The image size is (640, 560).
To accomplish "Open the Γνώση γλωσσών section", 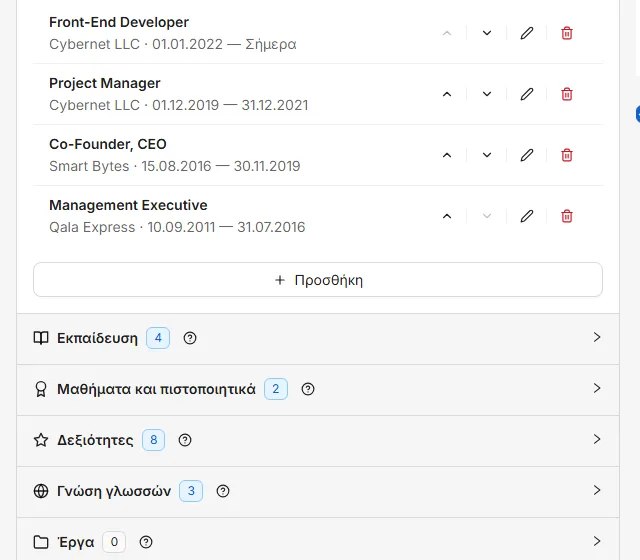I will pyautogui.click(x=318, y=491).
